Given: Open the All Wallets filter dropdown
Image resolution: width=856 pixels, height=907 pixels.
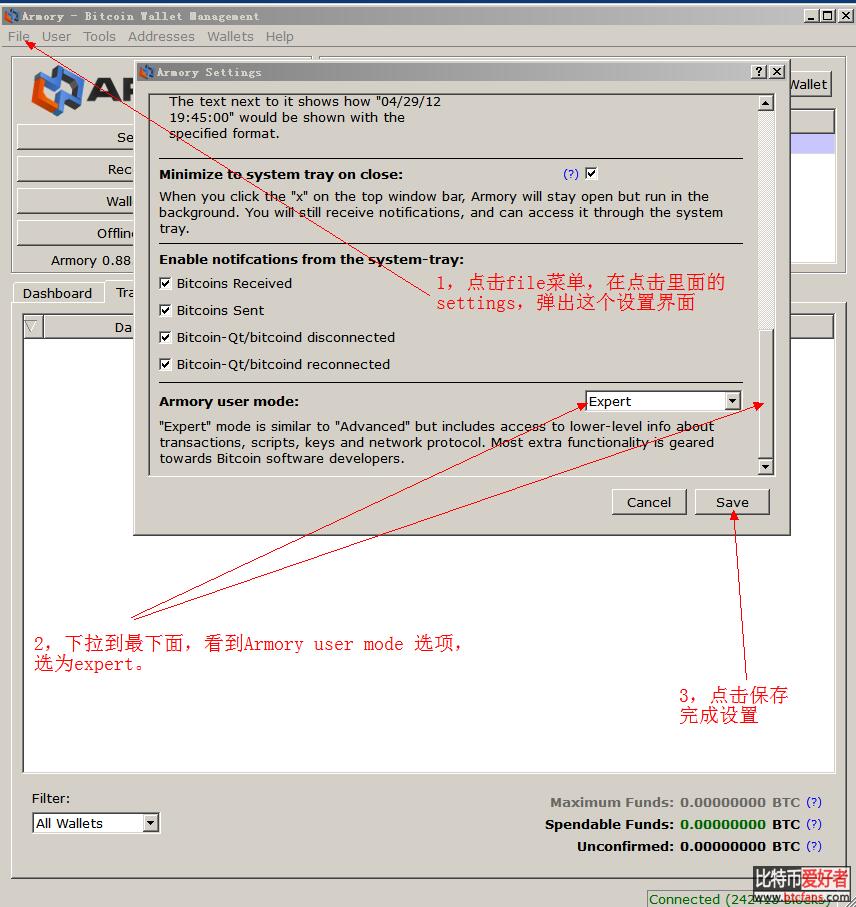Looking at the screenshot, I should pos(96,823).
